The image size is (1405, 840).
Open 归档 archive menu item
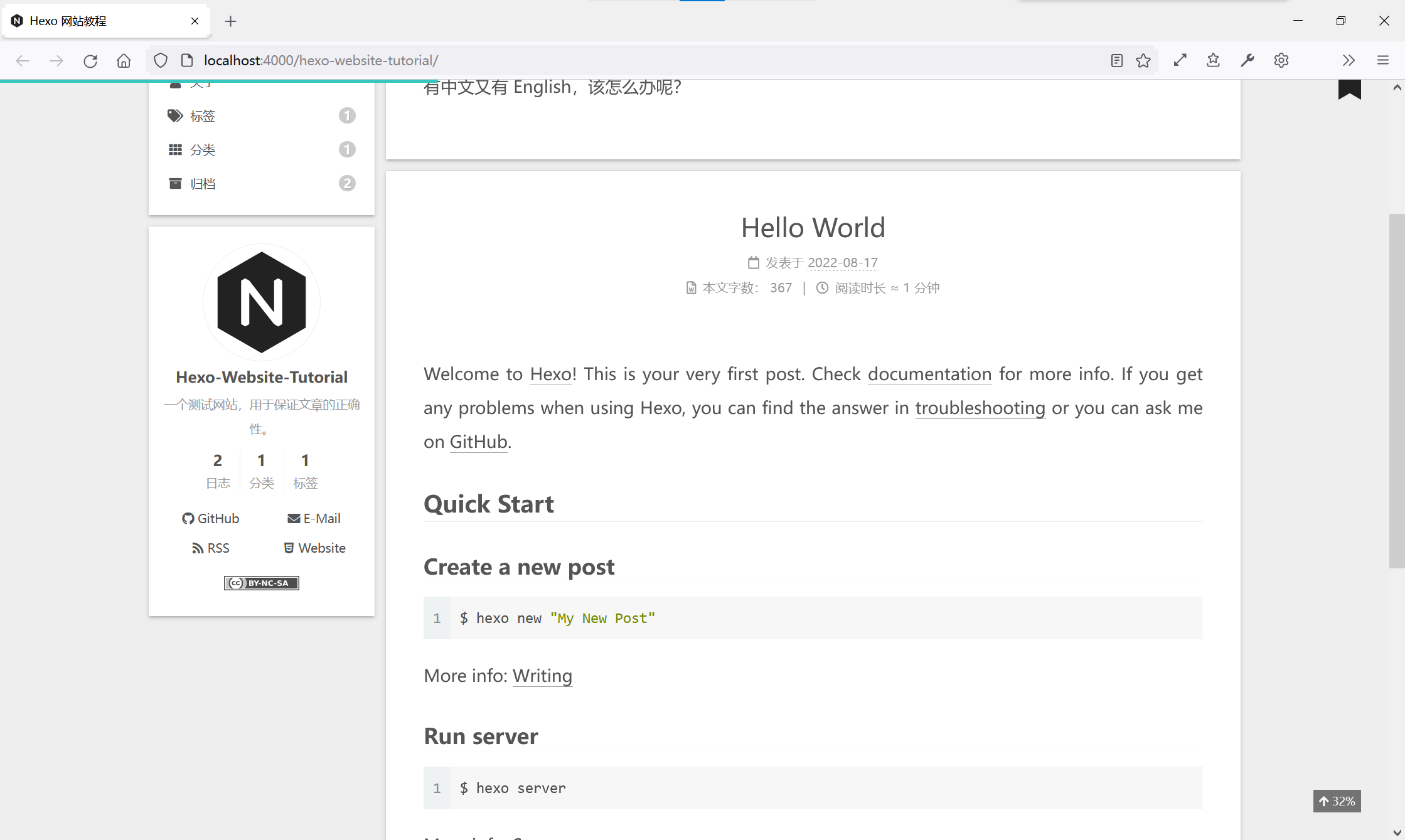(x=203, y=184)
